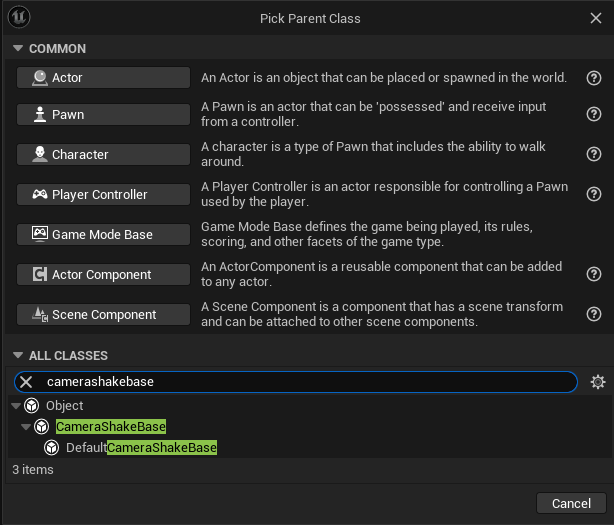The image size is (614, 525).
Task: Open help for Actor Component class
Action: (x=594, y=274)
